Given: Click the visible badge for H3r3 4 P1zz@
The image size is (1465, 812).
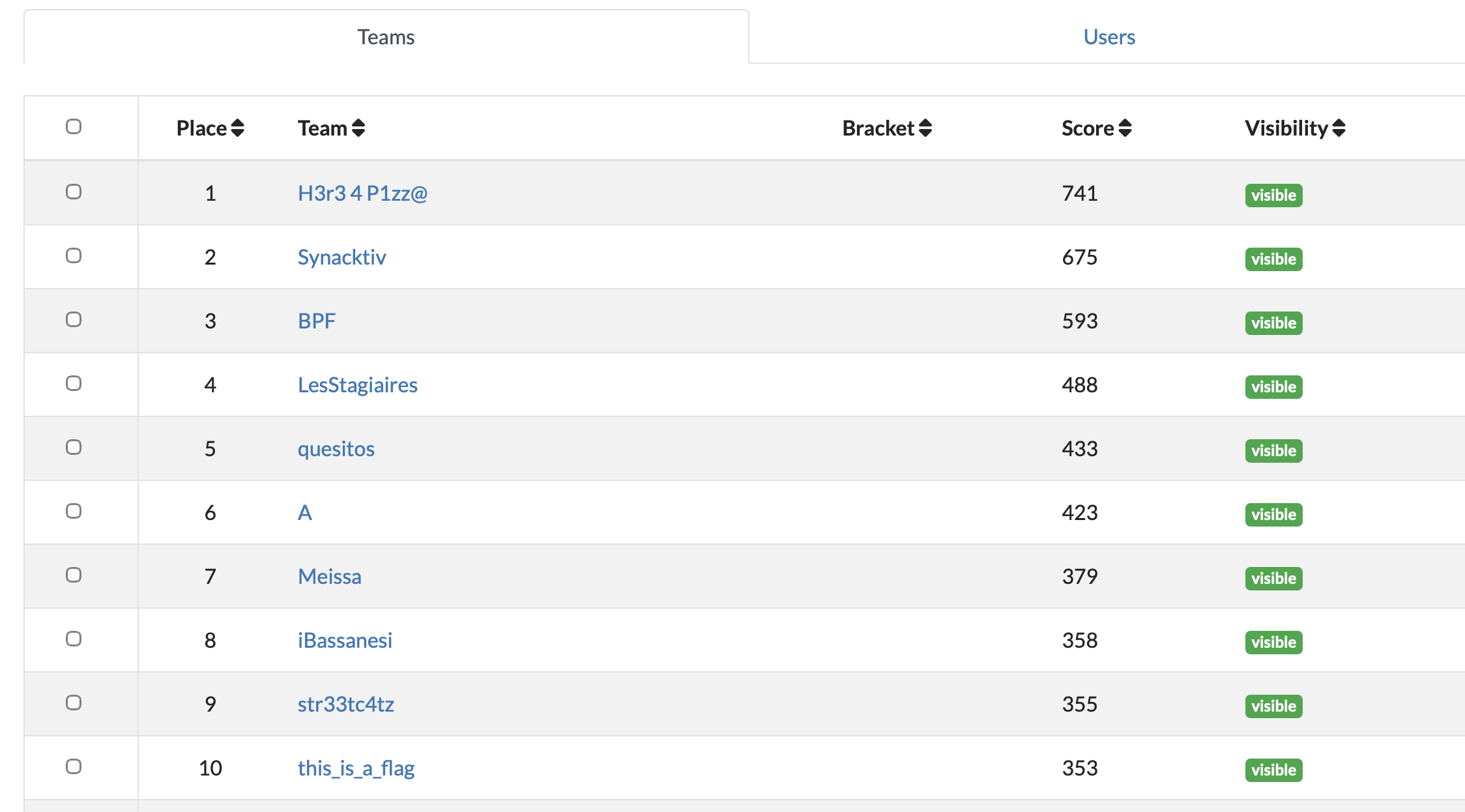Looking at the screenshot, I should click(1273, 196).
